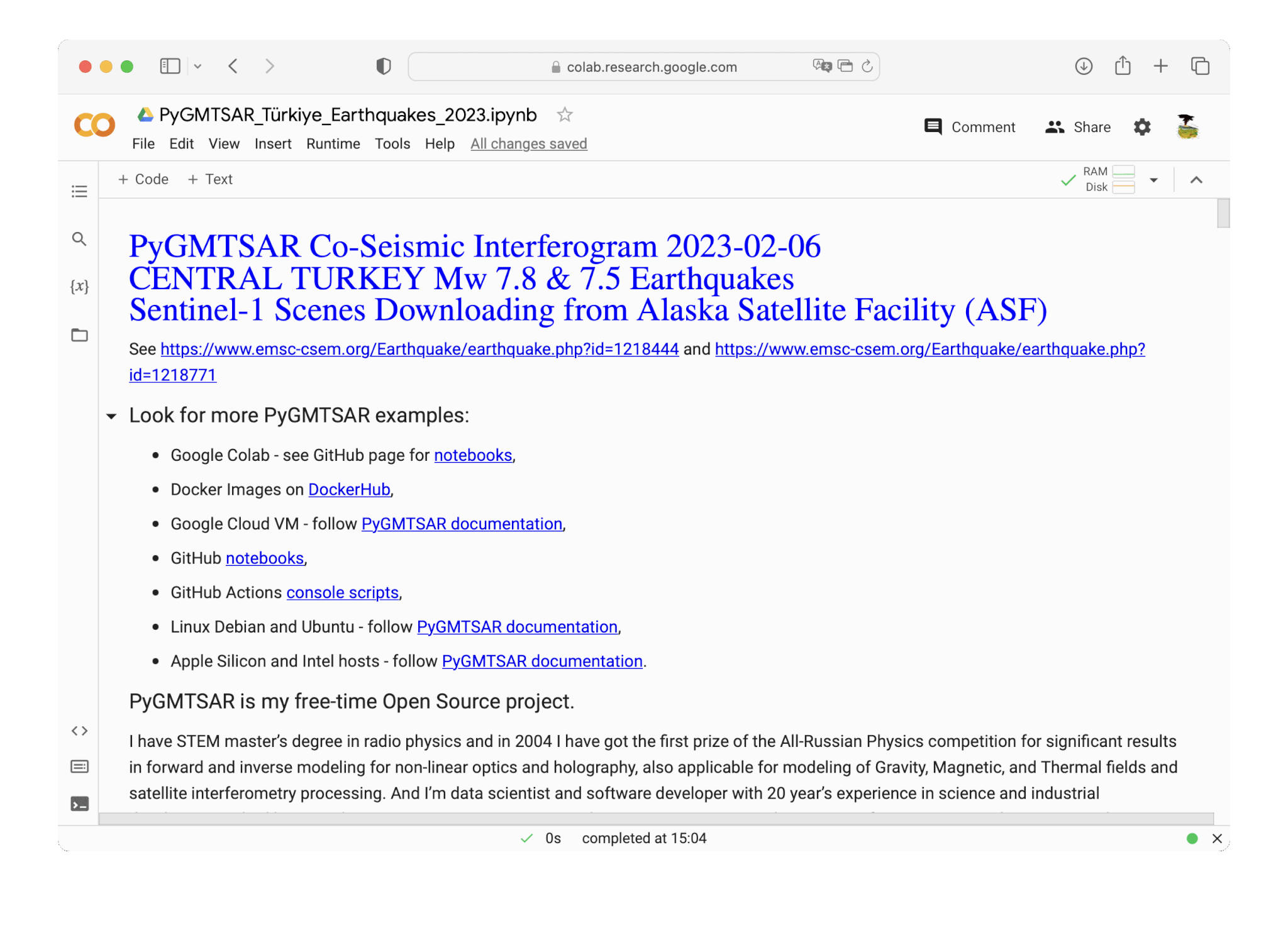Screen dimensions: 1288x928
Task: Open the table of contents sidebar icon
Action: tap(79, 191)
